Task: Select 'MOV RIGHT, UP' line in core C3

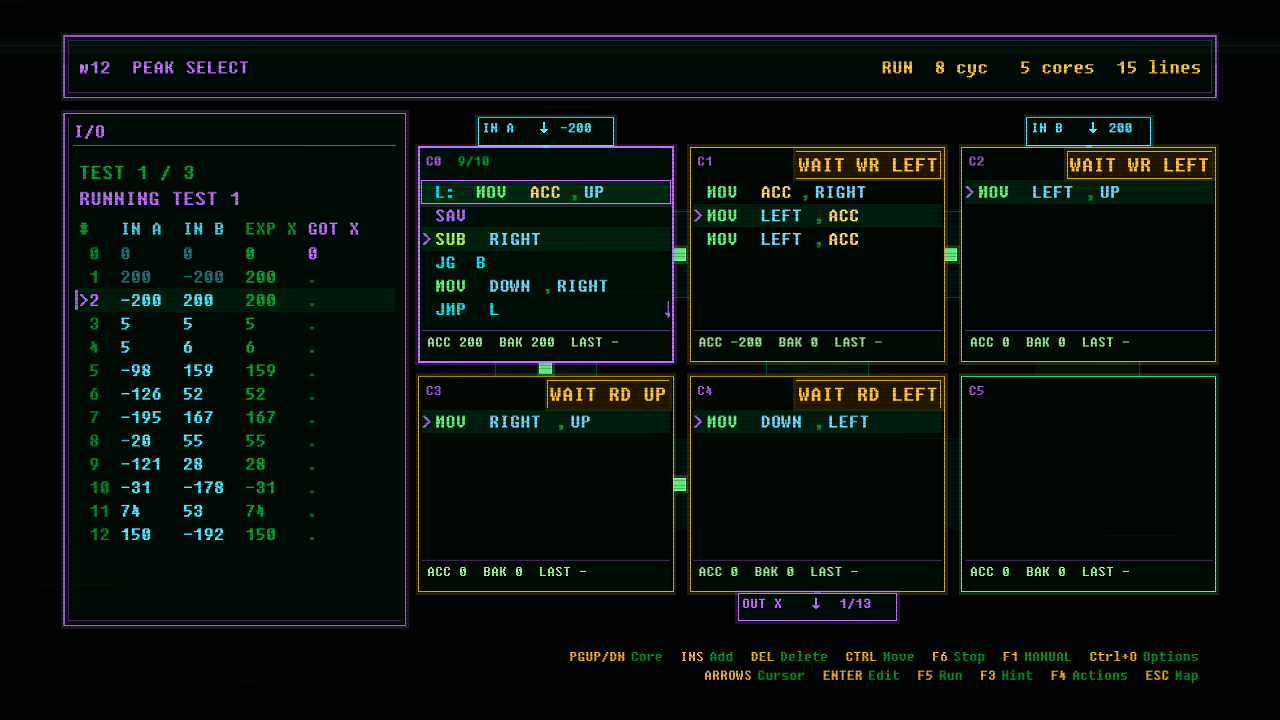Action: pos(546,423)
